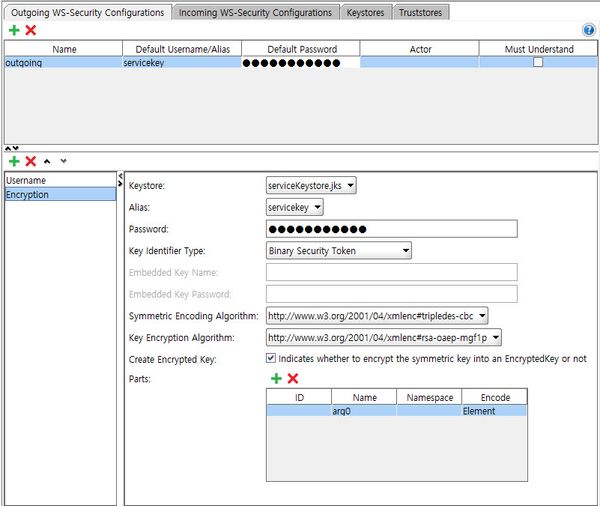
Task: Switch to the Incoming WS-Security Configurations tab
Action: click(255, 13)
